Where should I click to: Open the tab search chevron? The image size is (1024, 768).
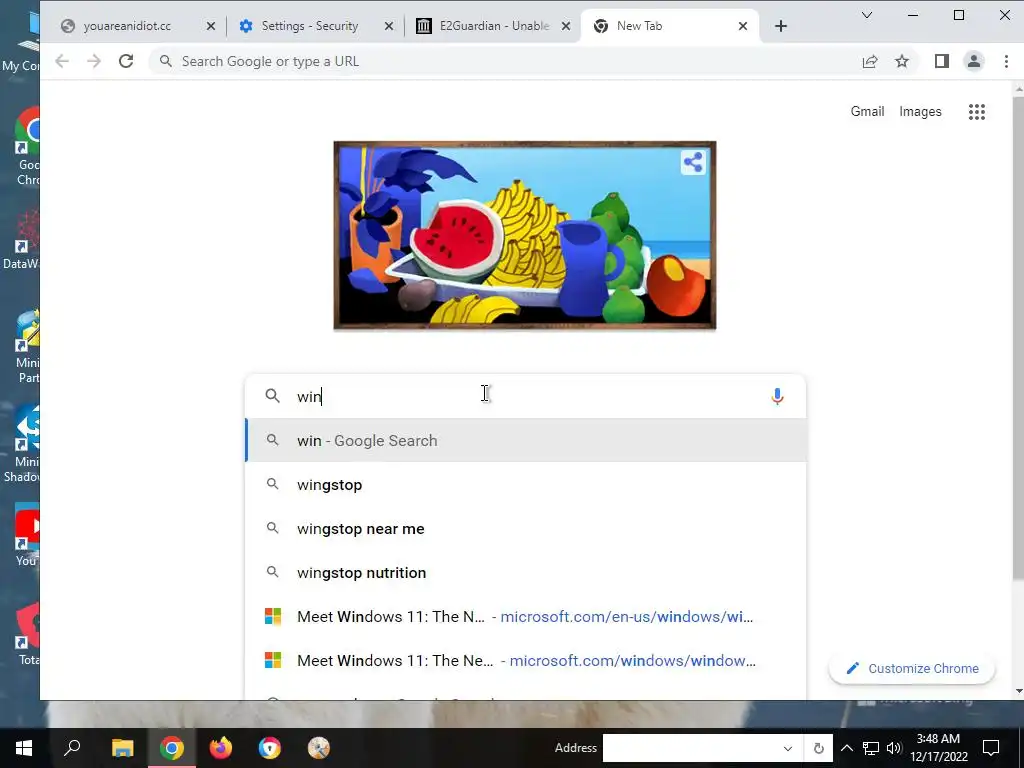pos(867,15)
